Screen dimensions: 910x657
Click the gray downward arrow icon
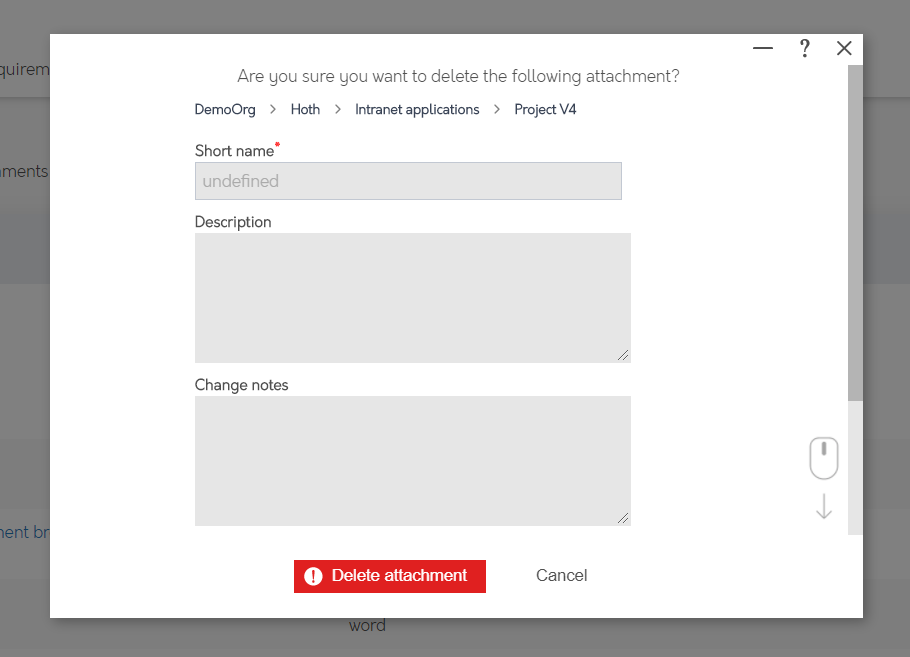[823, 507]
